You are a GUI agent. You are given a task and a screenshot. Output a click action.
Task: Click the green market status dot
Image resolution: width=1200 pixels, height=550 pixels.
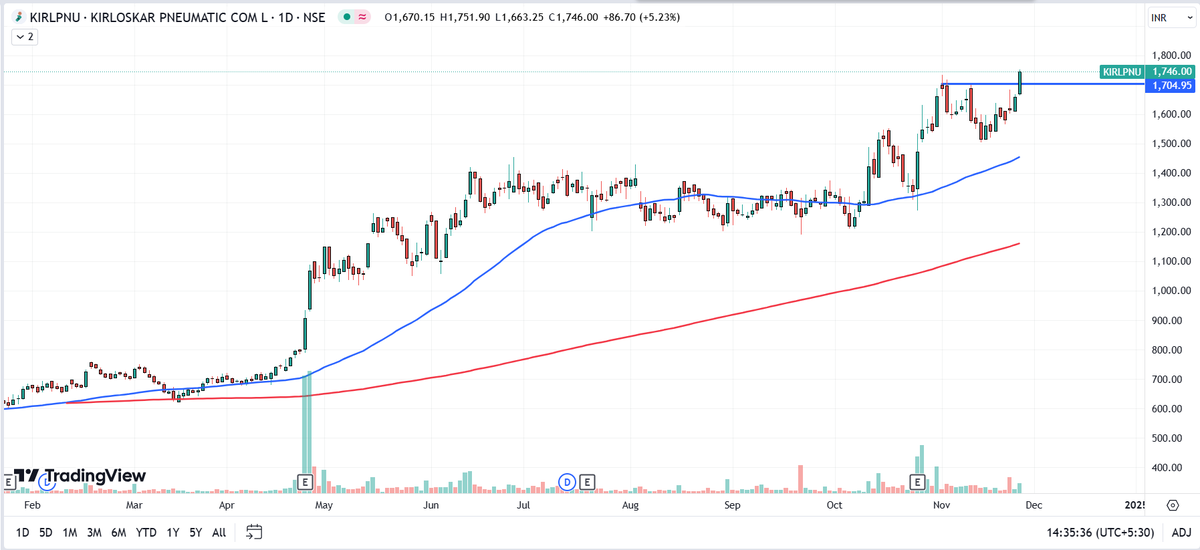pos(345,17)
